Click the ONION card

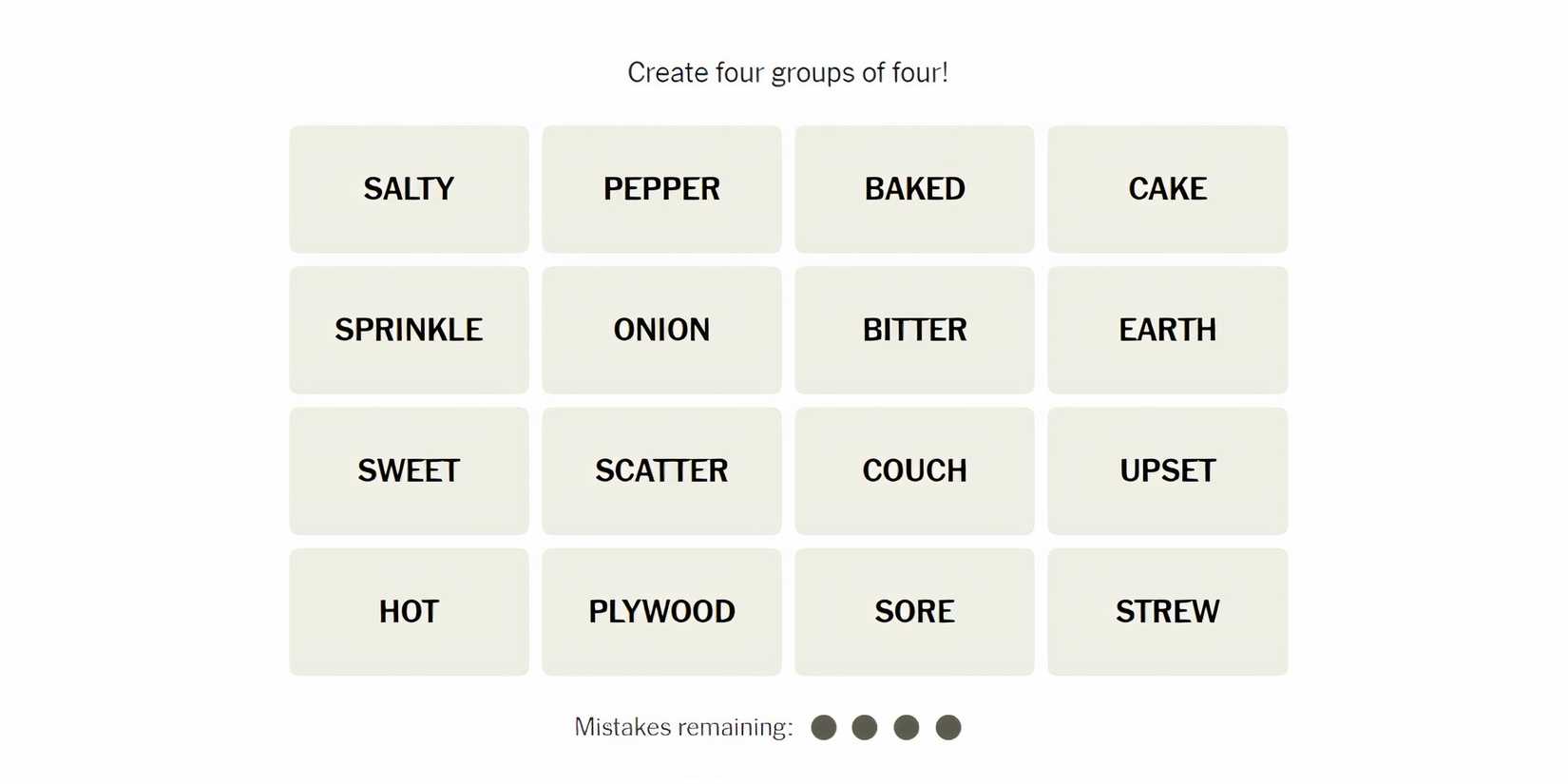click(661, 330)
